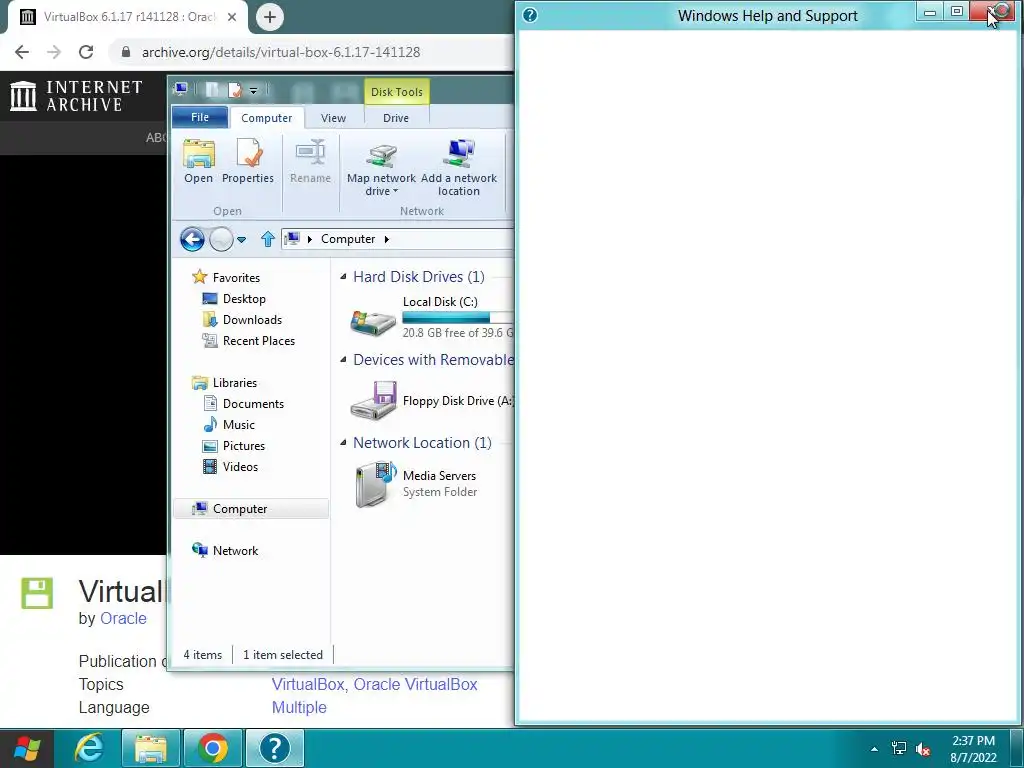
Task: Click the Explorer Forward circle button
Action: click(x=221, y=239)
